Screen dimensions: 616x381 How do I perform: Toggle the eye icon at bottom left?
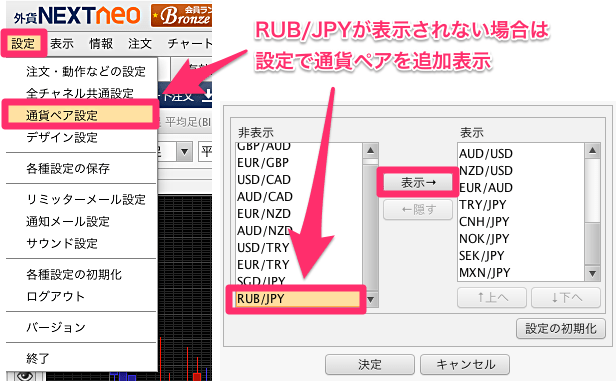tap(24, 376)
